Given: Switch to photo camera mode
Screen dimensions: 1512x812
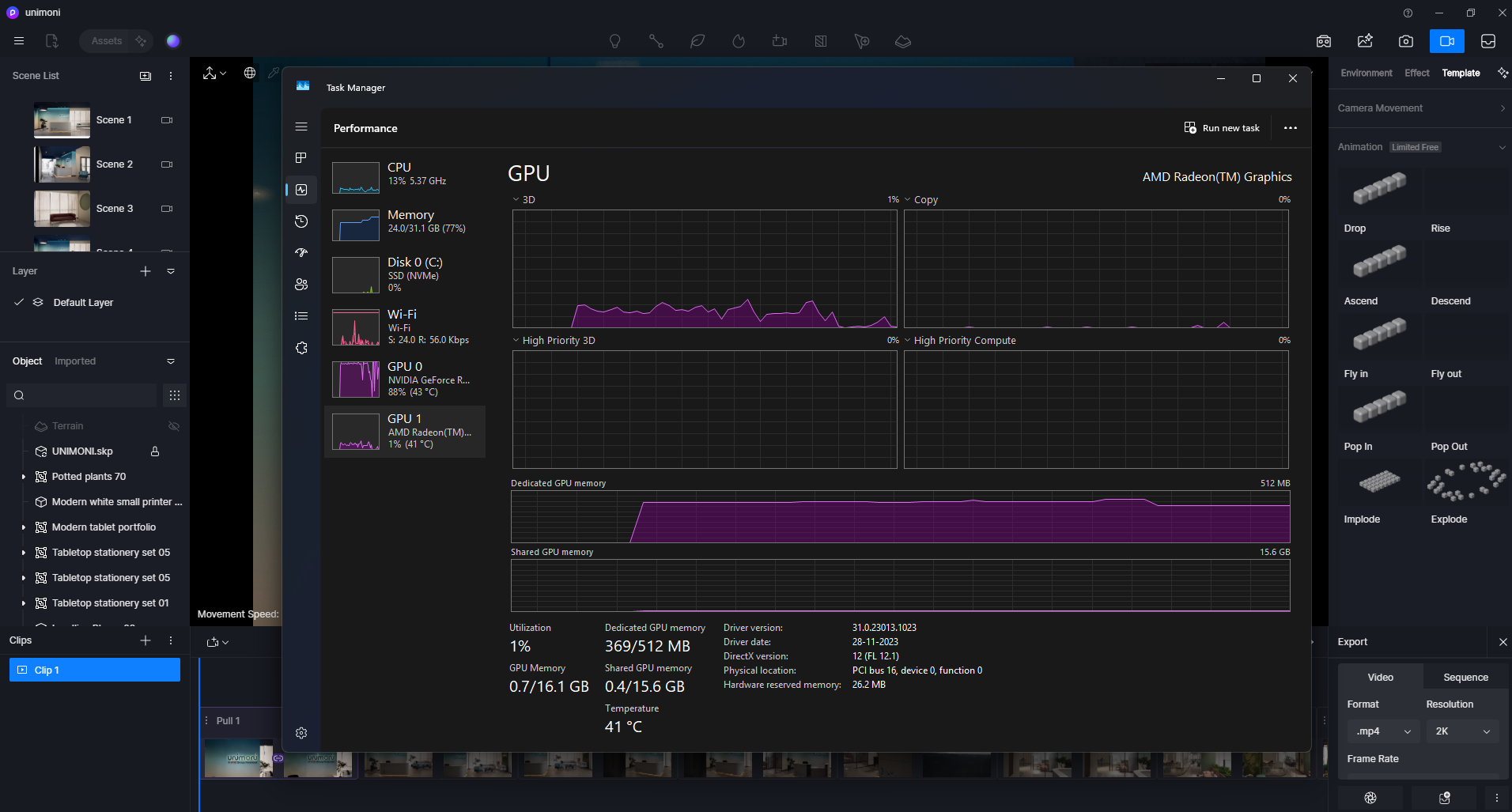Looking at the screenshot, I should point(1406,41).
